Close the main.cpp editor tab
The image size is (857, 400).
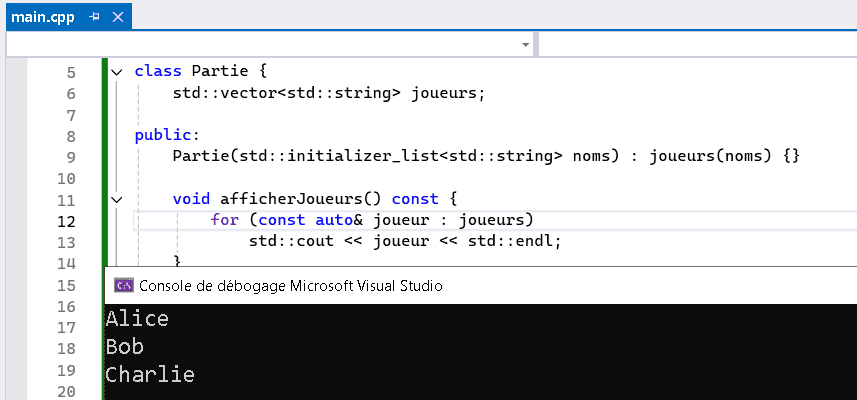(118, 17)
